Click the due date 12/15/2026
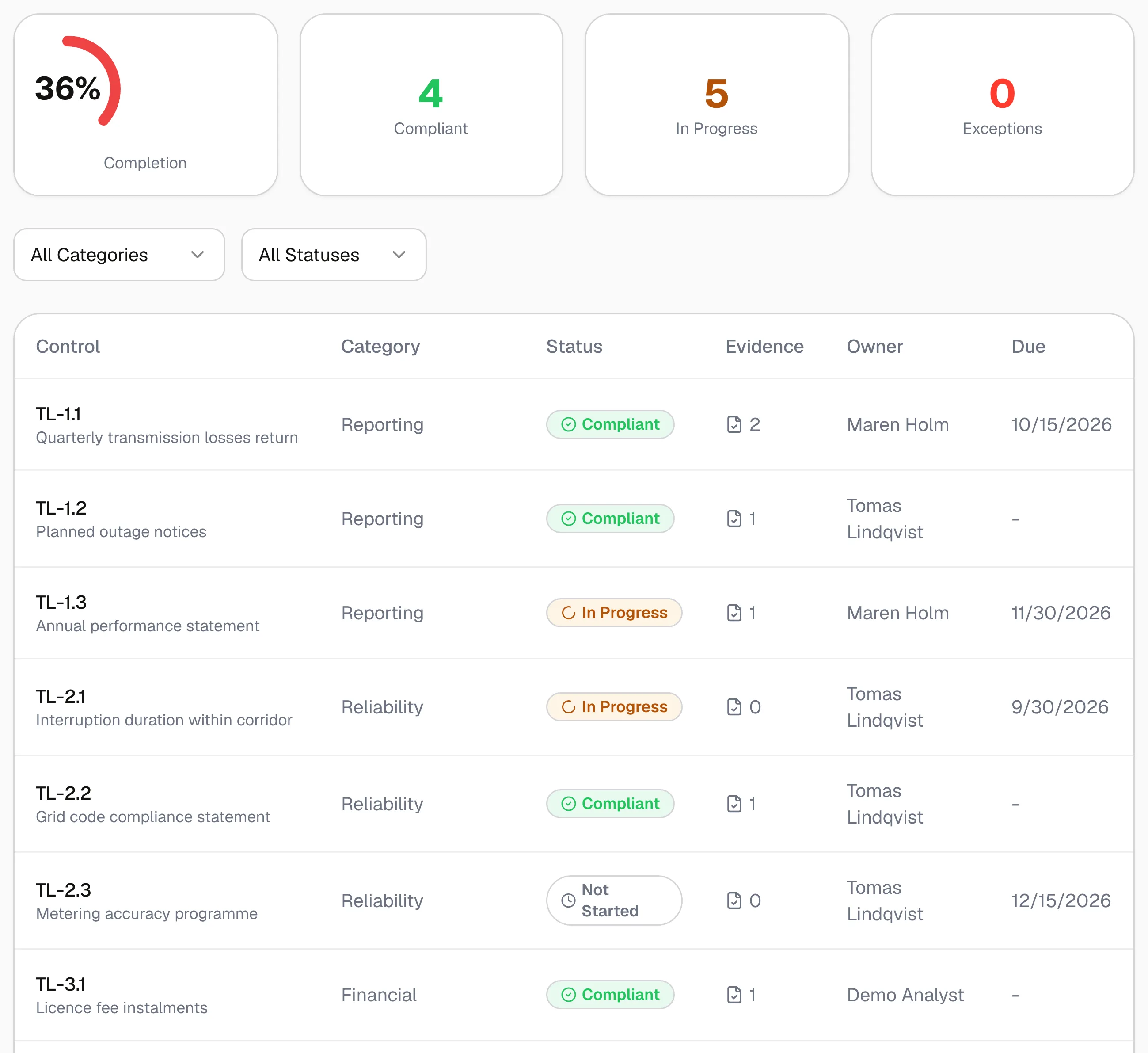The height and width of the screenshot is (1053, 1148). (x=1061, y=900)
